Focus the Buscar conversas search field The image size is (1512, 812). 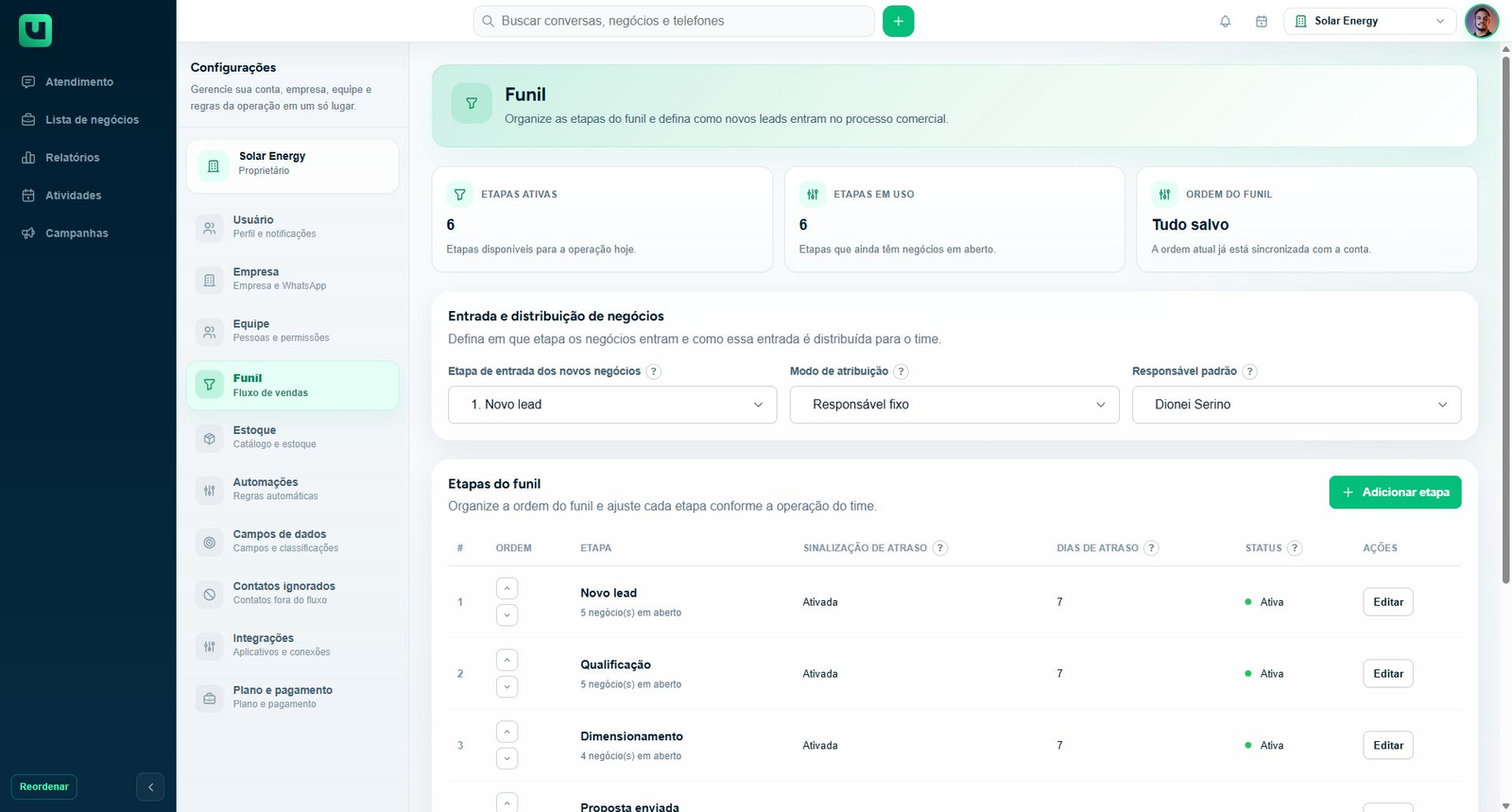point(674,21)
